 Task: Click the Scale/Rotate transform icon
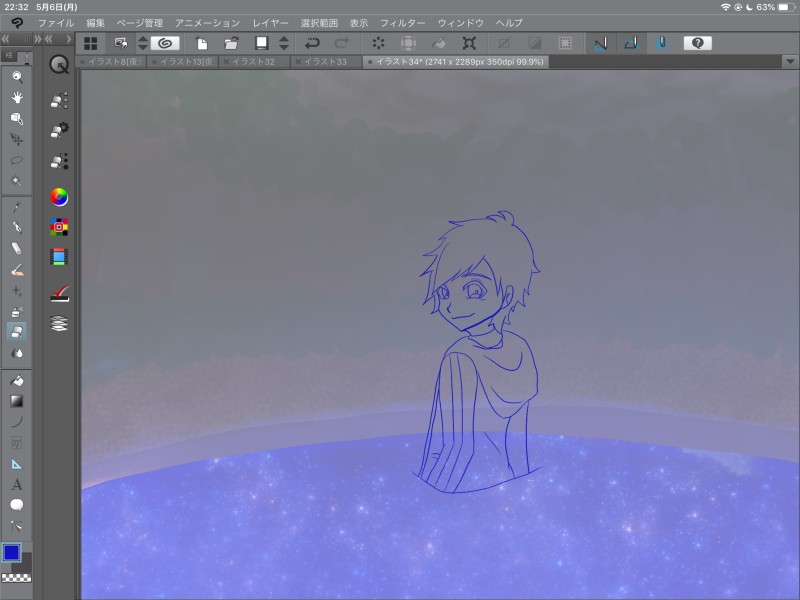469,43
